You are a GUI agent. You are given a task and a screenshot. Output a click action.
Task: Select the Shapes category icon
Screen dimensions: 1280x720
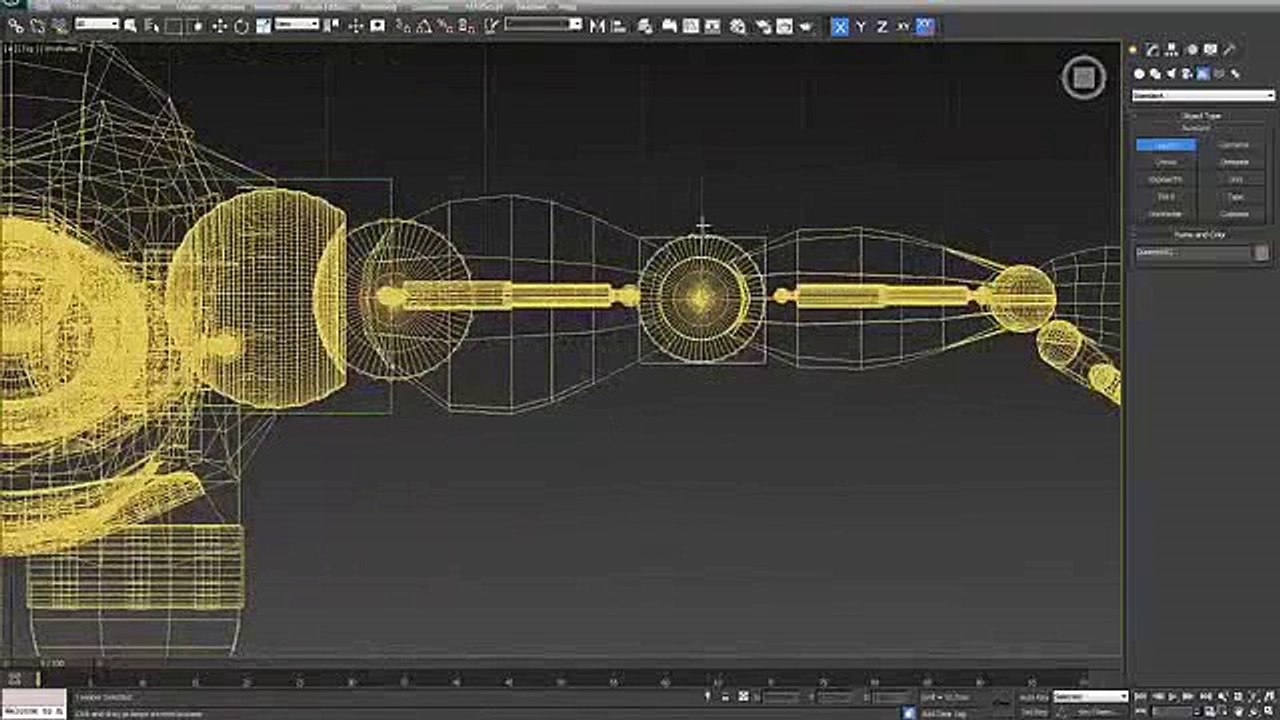(x=1155, y=73)
